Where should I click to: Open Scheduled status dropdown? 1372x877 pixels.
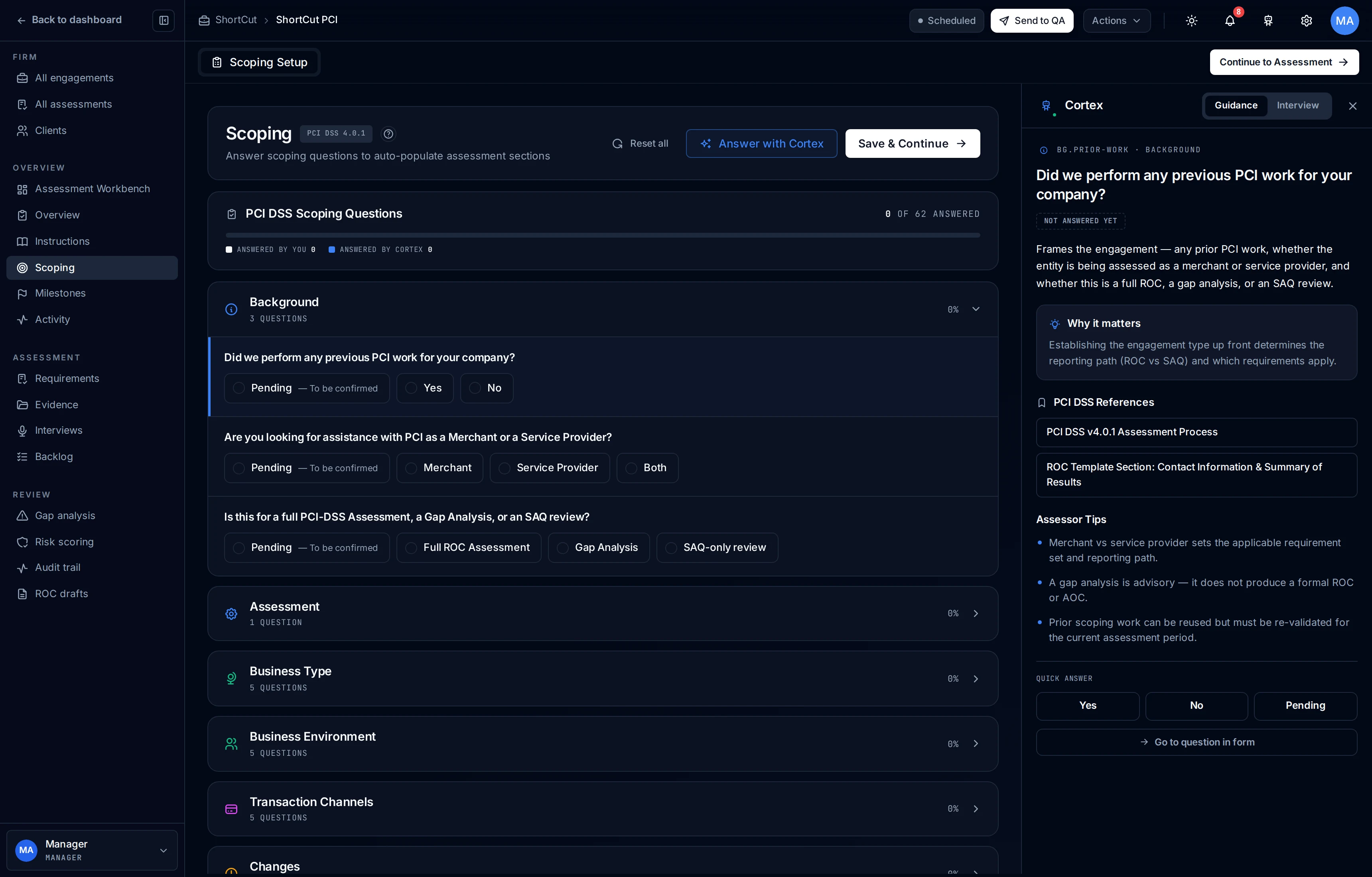[x=946, y=20]
